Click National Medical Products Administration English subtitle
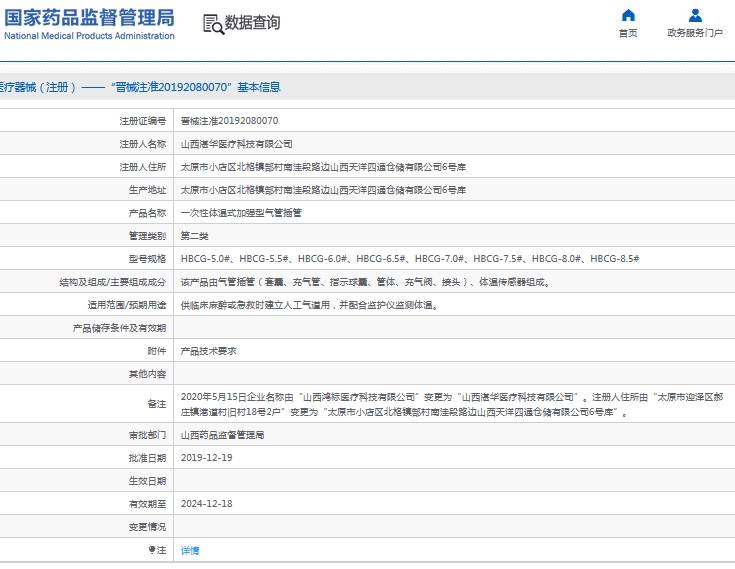Viewport: 735px width, 569px height. click(89, 36)
